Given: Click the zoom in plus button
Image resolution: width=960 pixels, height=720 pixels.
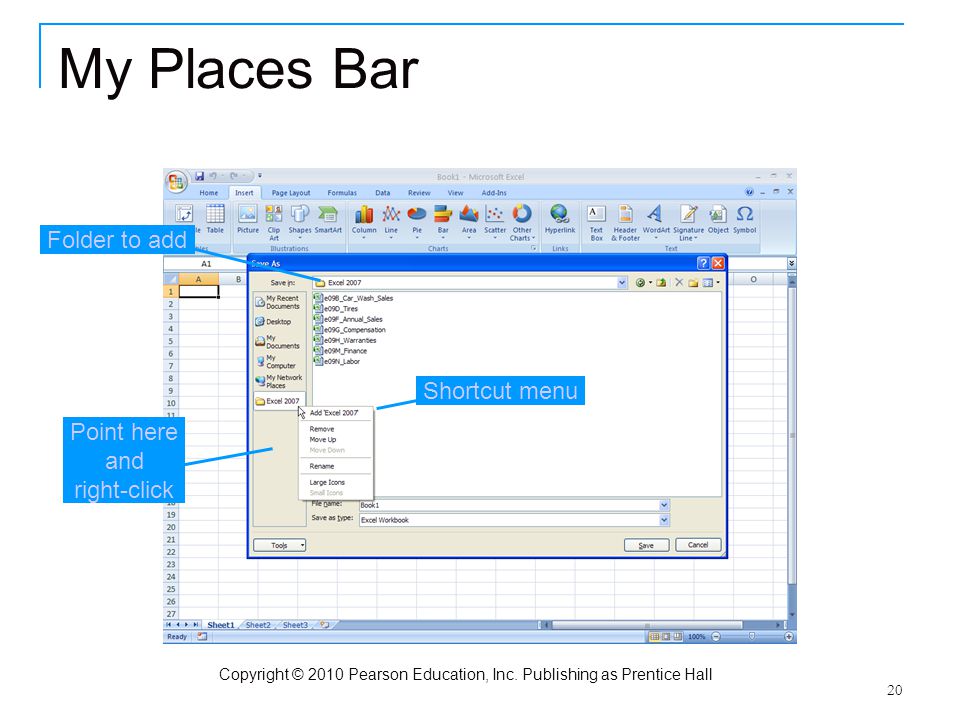Looking at the screenshot, I should 789,637.
